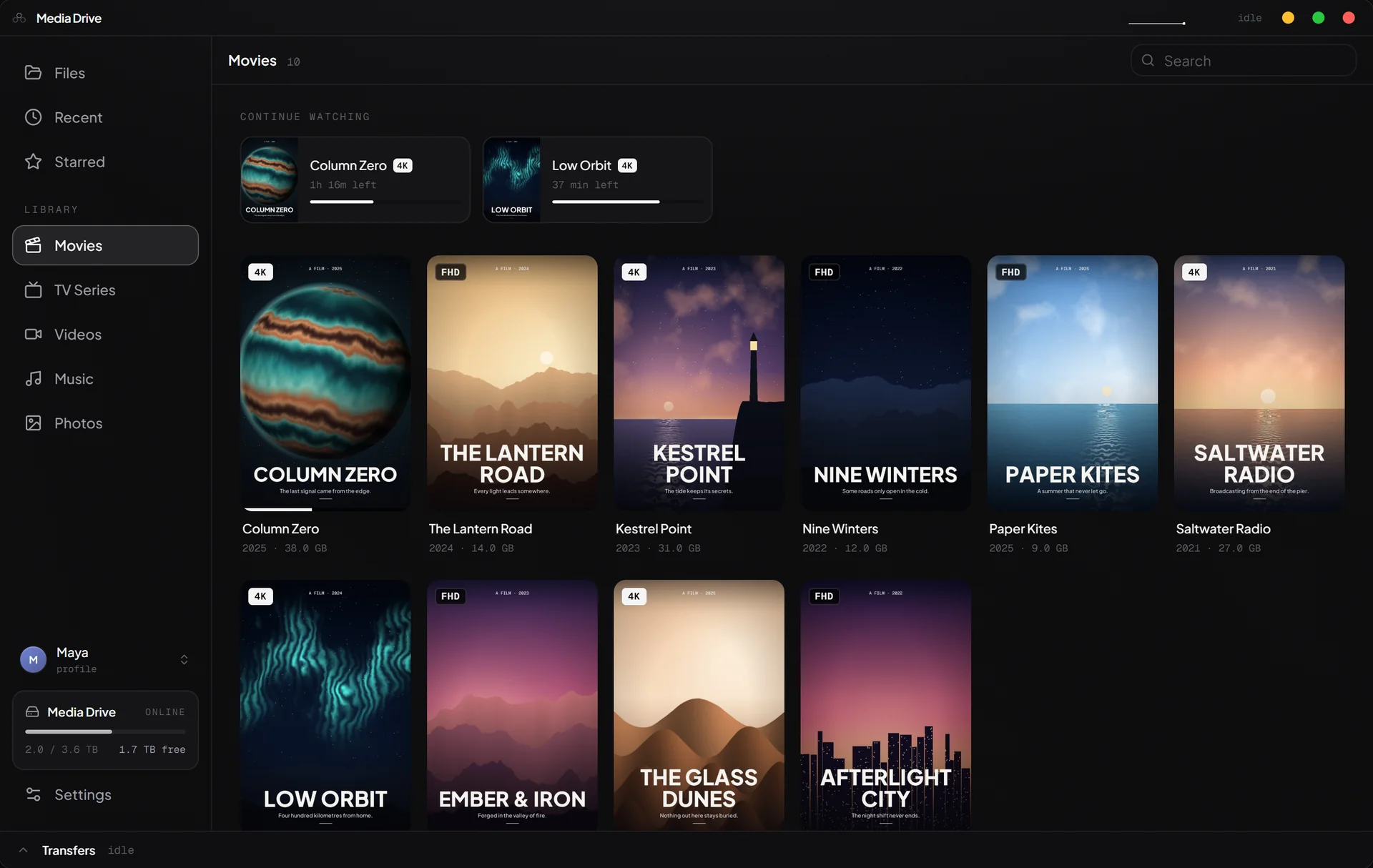1373x868 pixels.
Task: Resume Column Zero from Continue Watching
Action: [355, 179]
